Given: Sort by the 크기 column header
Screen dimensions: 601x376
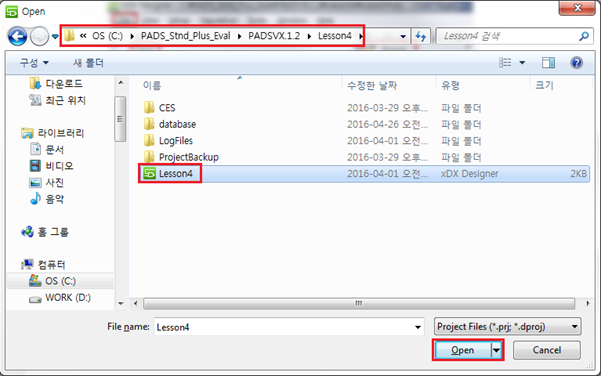Looking at the screenshot, I should pos(544,85).
